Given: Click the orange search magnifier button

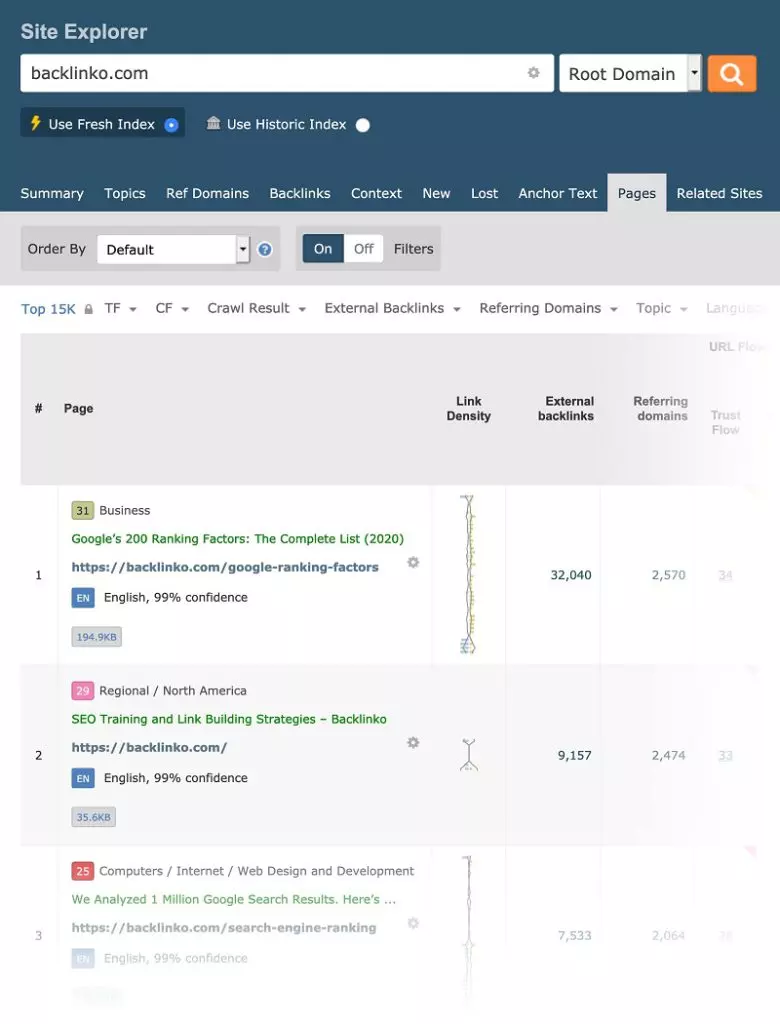Looking at the screenshot, I should click(731, 74).
